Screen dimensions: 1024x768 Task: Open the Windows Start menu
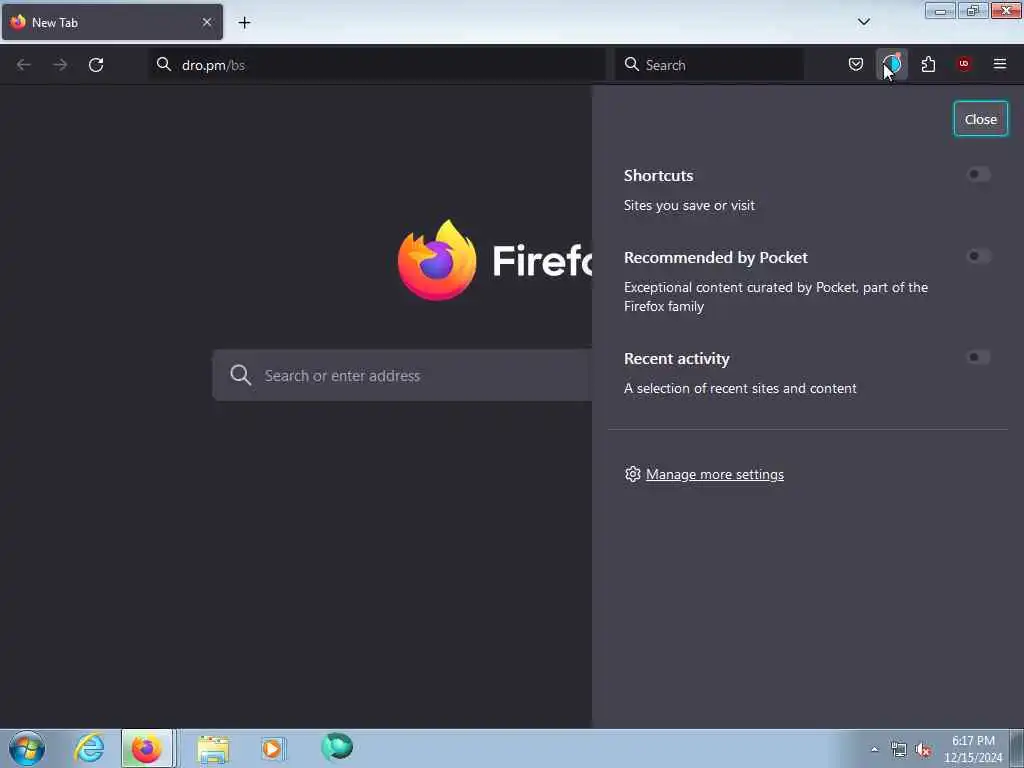[27, 748]
